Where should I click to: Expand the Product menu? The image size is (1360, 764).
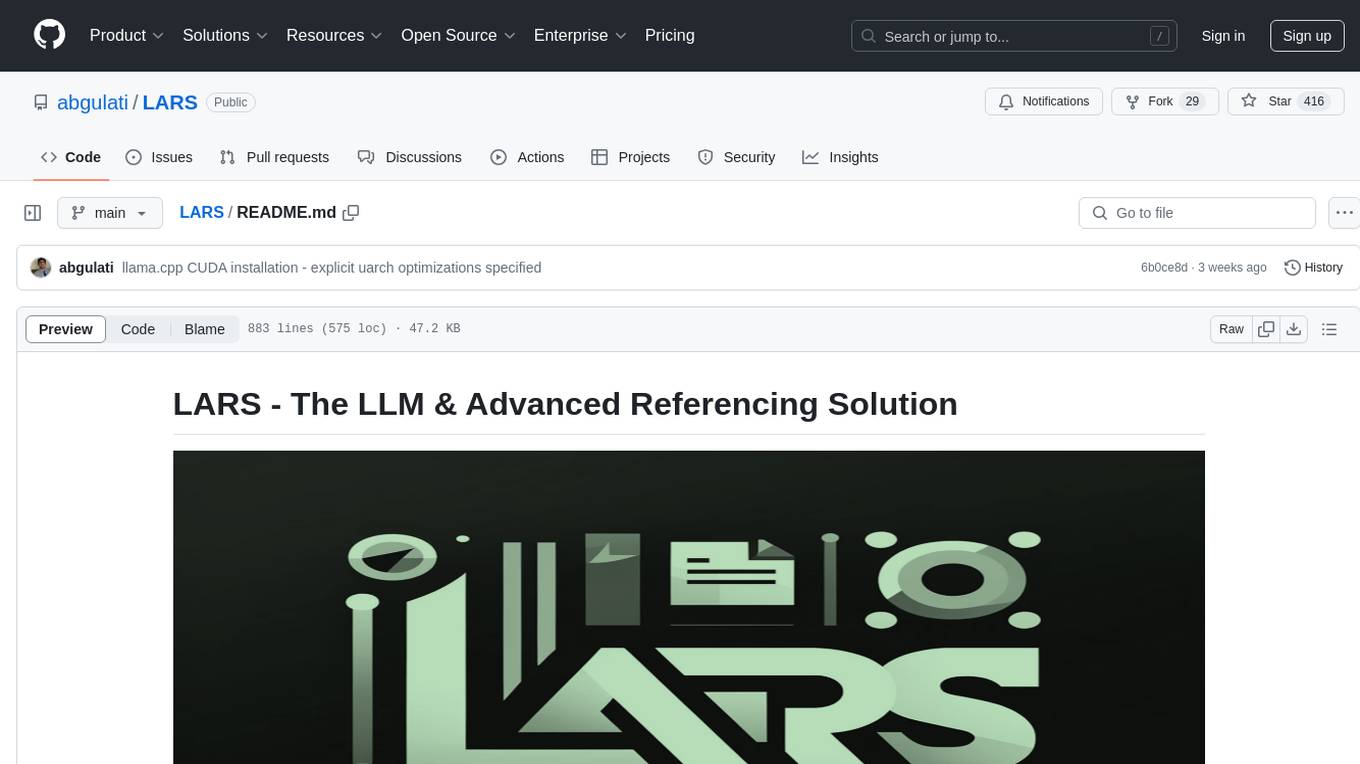click(x=127, y=35)
